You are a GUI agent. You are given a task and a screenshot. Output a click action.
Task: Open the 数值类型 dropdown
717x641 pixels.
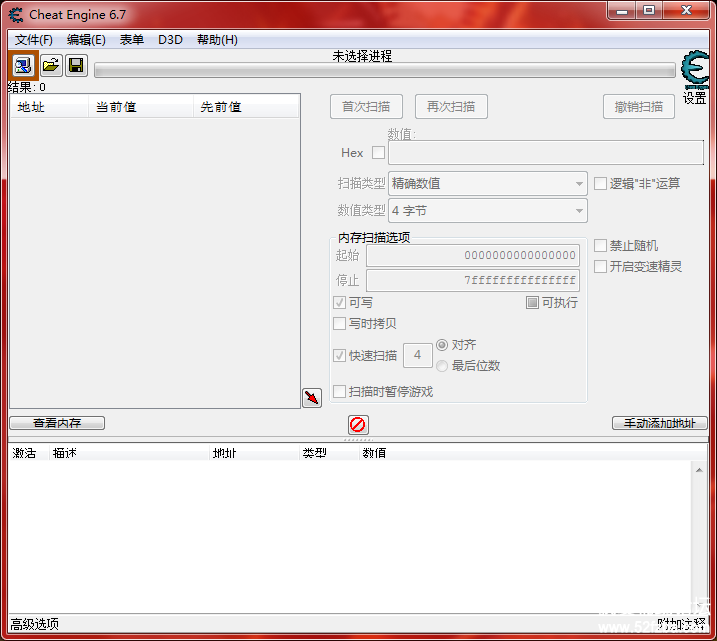point(488,211)
